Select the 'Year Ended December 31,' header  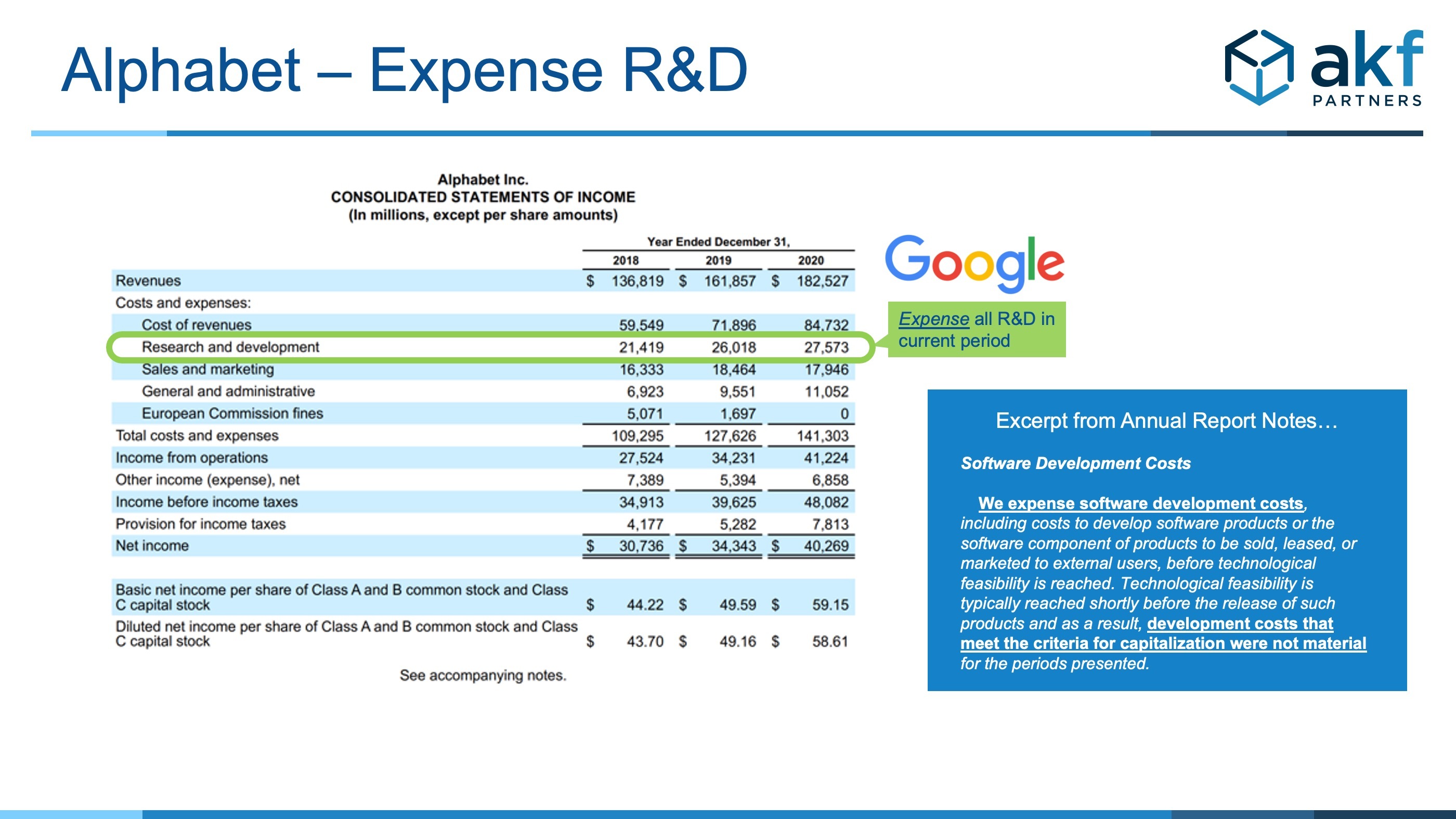tap(719, 242)
